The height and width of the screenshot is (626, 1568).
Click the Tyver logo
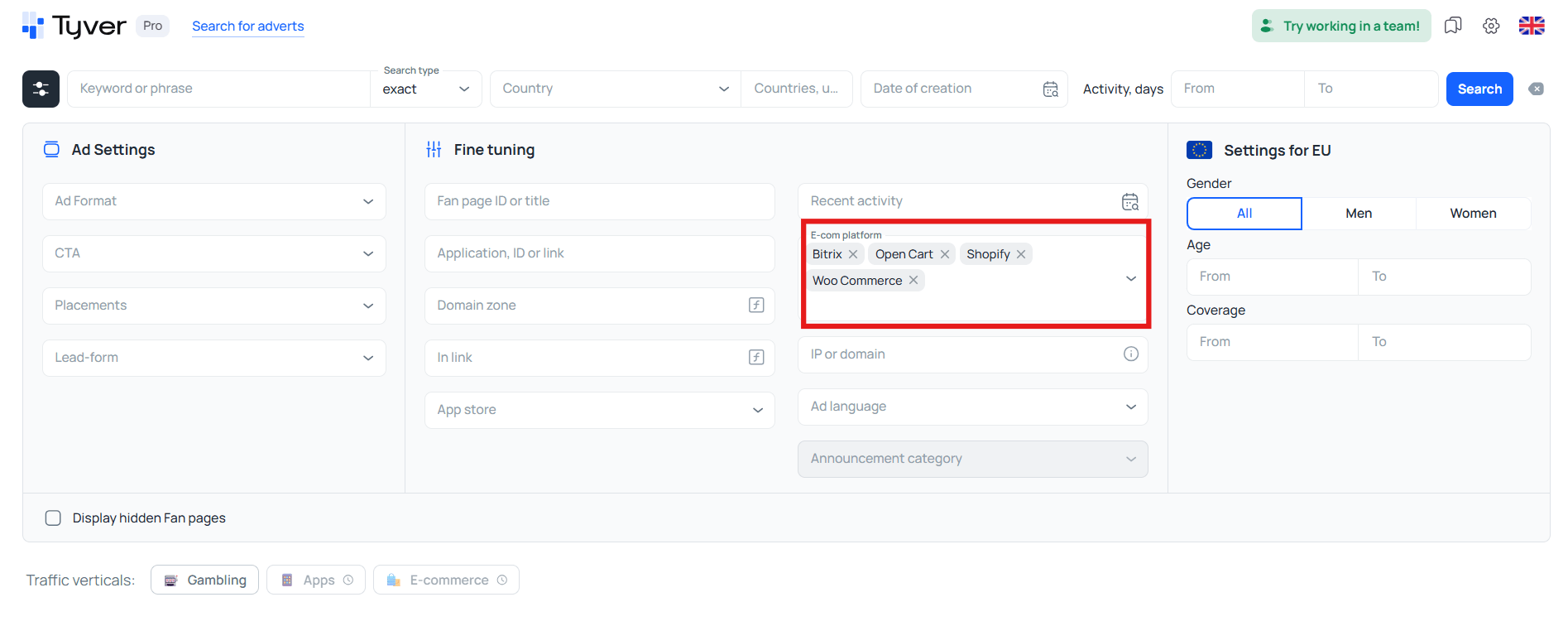click(x=74, y=26)
